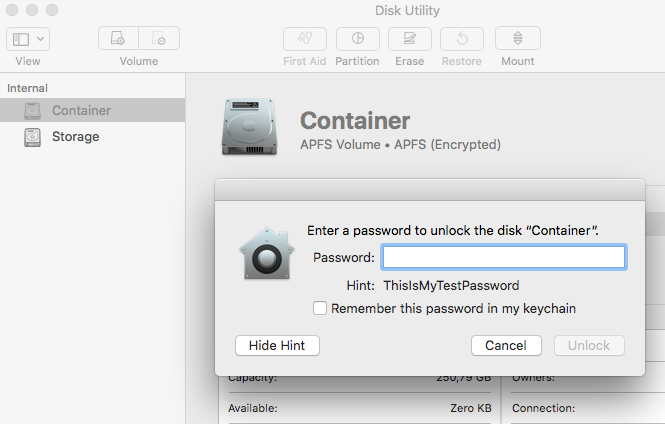Click the Mount toolbar icon

pyautogui.click(x=517, y=39)
